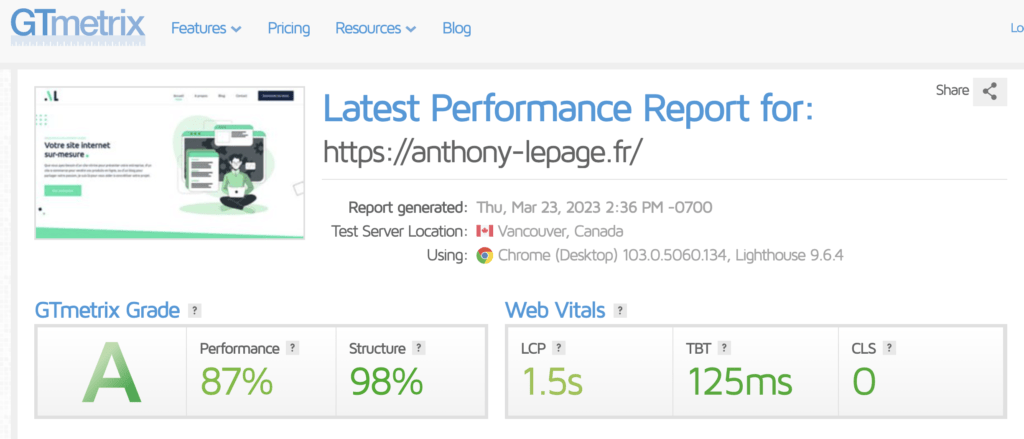Viewport: 1024px width, 439px height.
Task: Click the GTmetrix Grade heading
Action: 107,311
